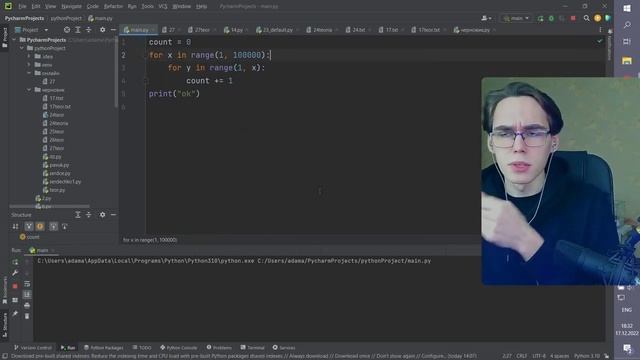Open the Terminal tool window
This screenshot has height=360, width=640.
253,348
